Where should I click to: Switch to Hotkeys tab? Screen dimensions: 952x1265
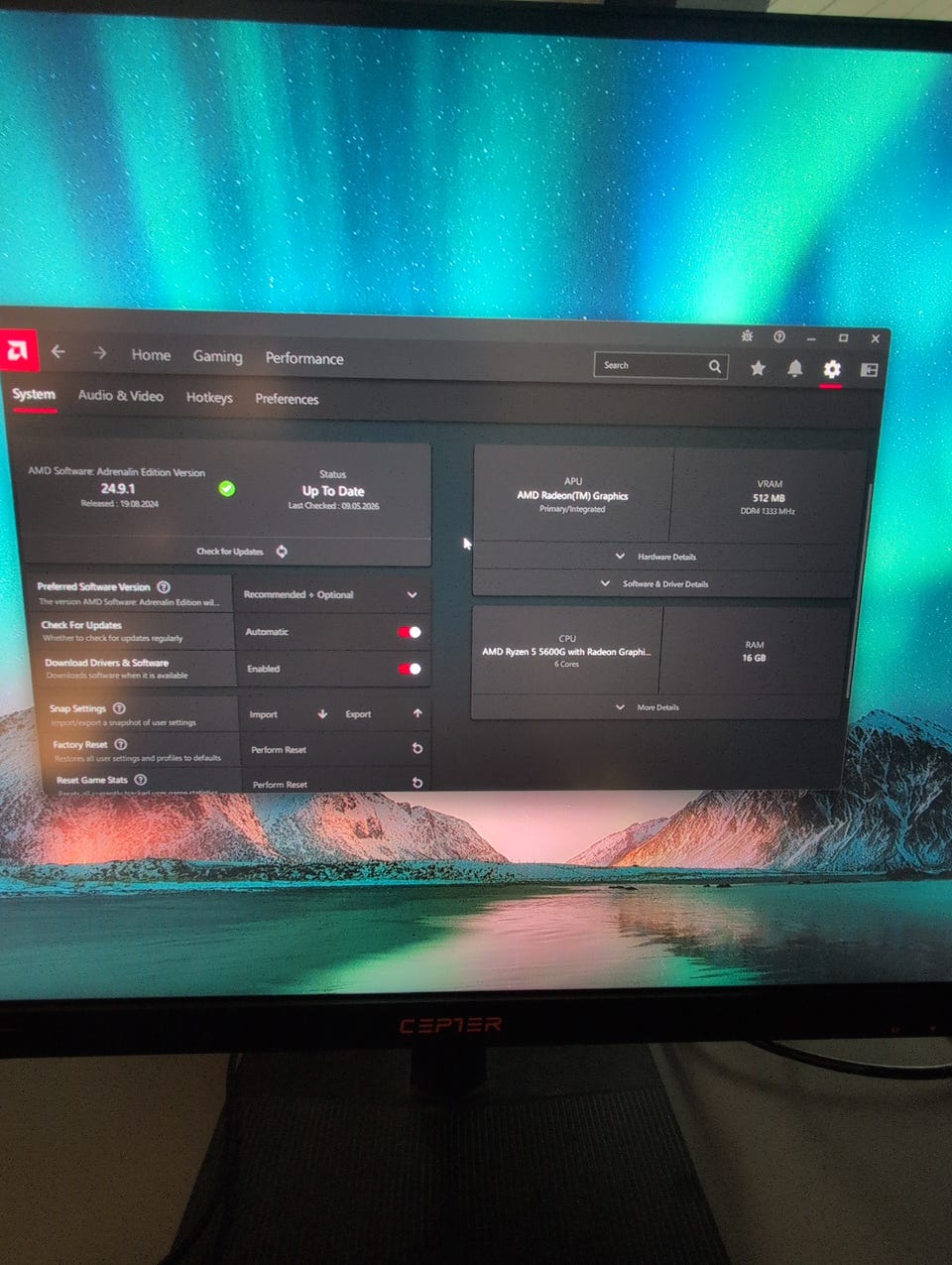click(209, 398)
